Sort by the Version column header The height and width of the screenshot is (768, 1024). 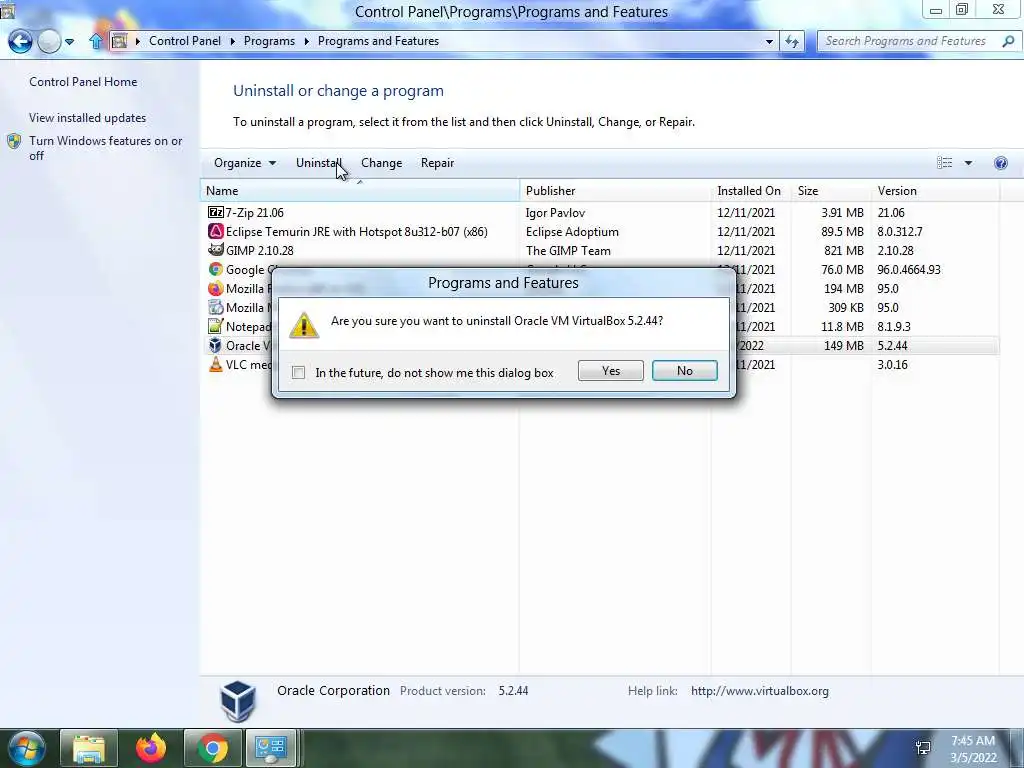point(935,191)
